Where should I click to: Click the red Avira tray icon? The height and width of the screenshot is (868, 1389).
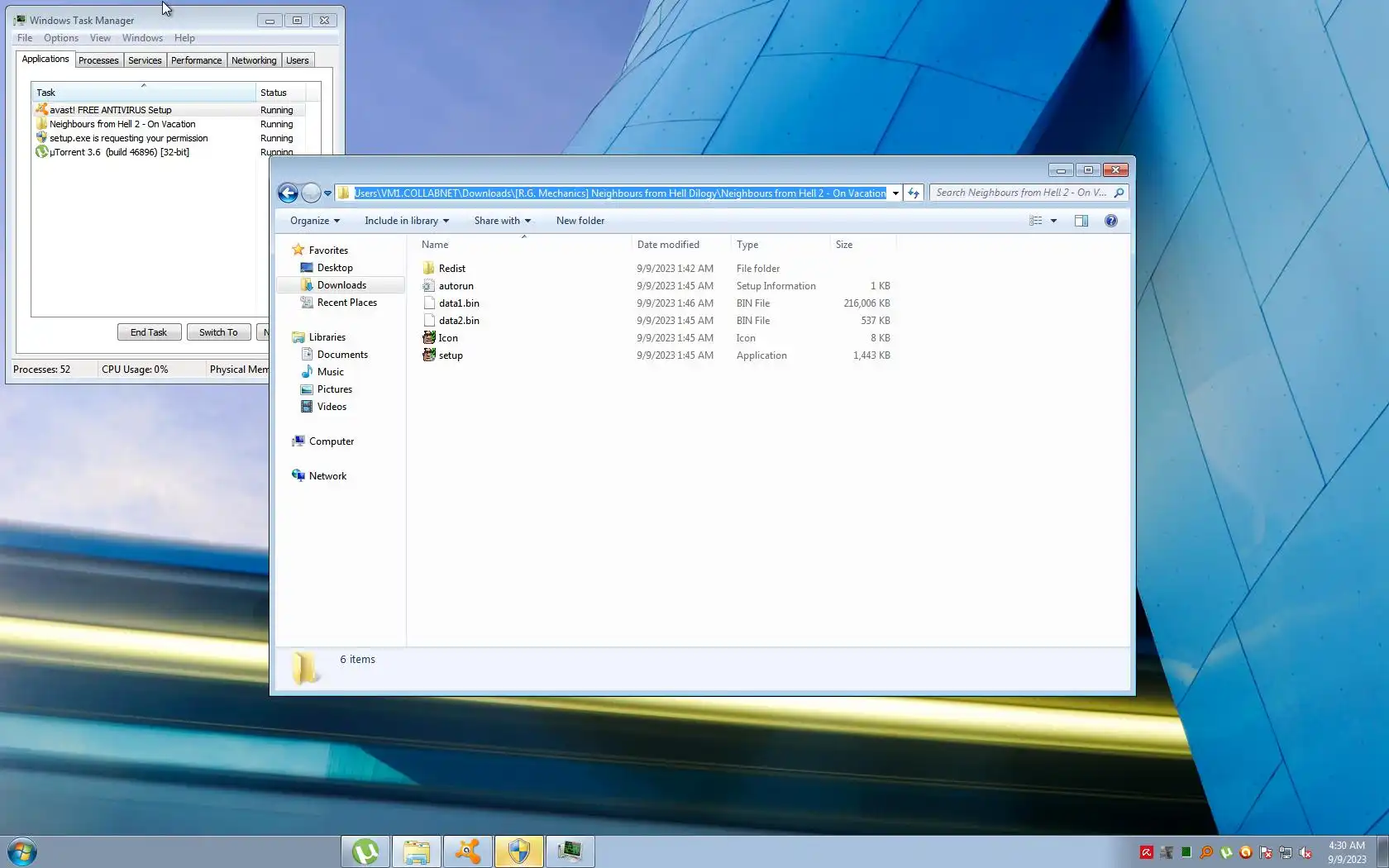coord(1147,852)
